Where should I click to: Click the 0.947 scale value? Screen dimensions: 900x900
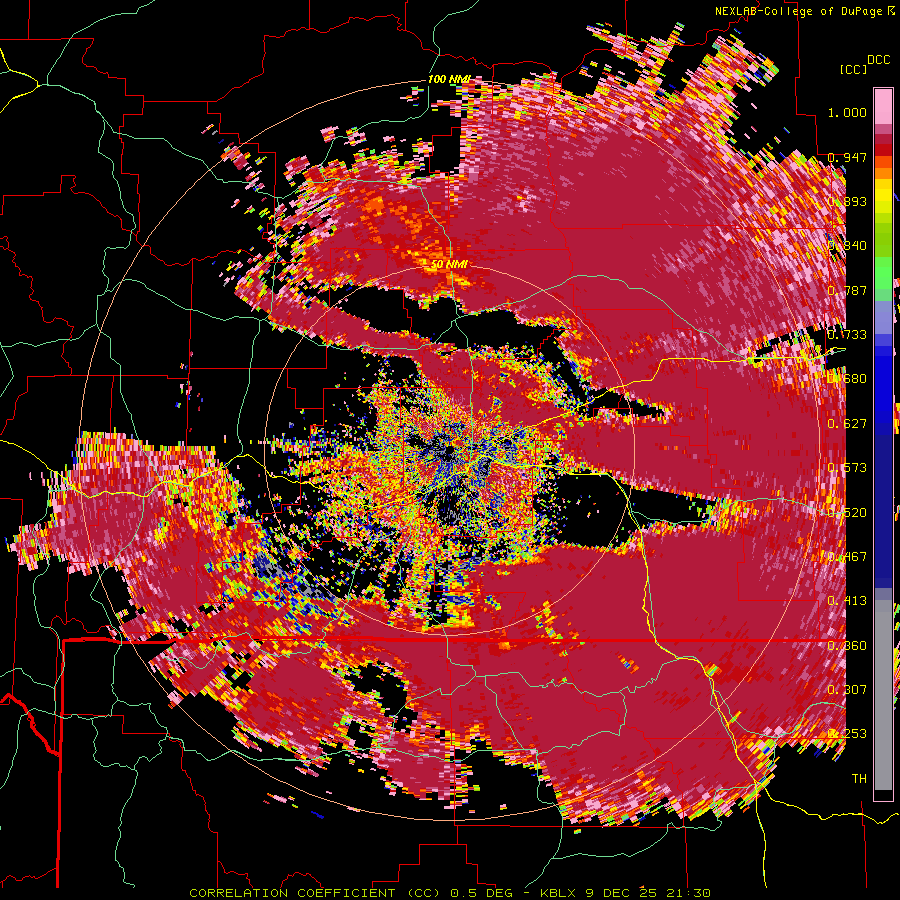coord(847,157)
